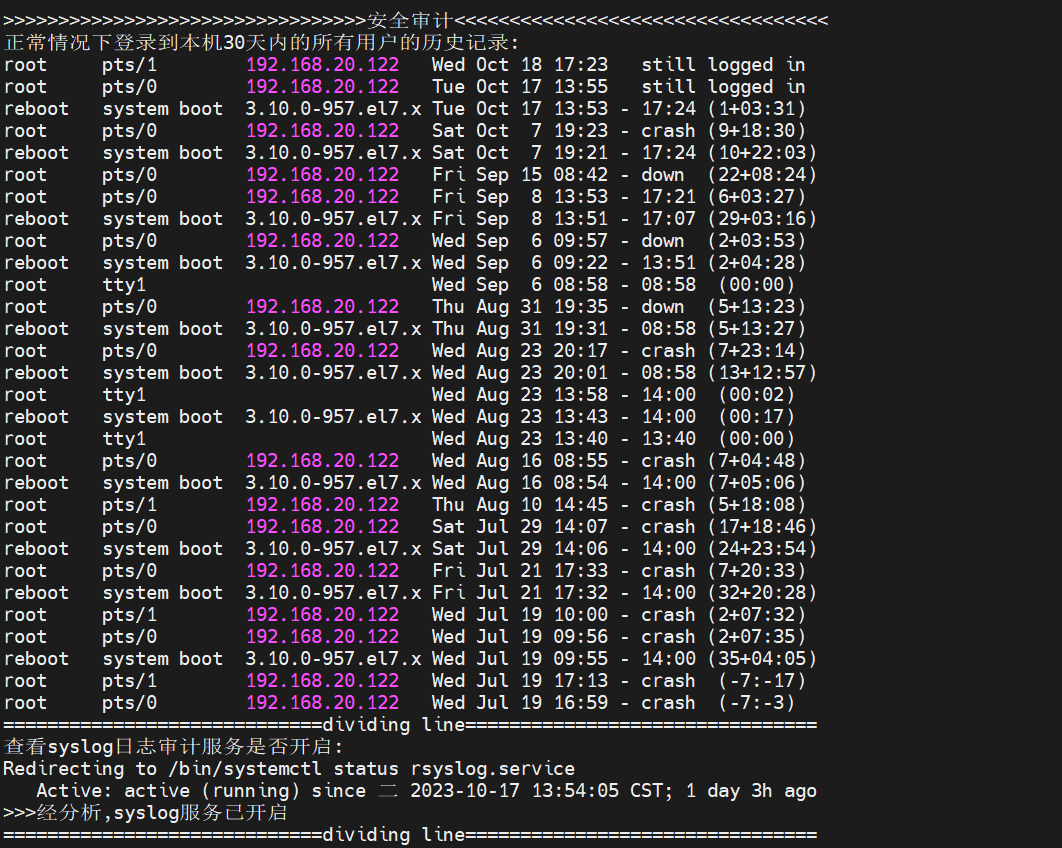Click the duration (6+03:27)
This screenshot has height=848, width=1062.
tap(757, 197)
